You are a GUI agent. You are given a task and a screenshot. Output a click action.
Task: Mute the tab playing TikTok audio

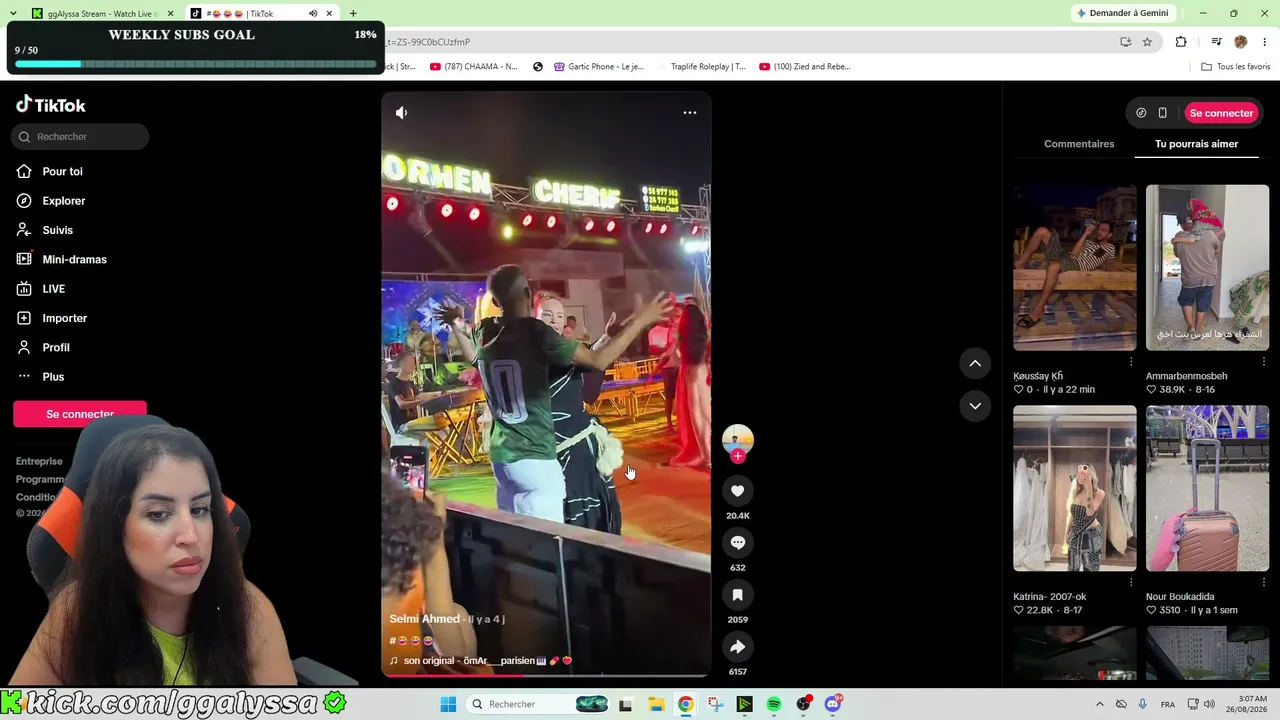pyautogui.click(x=313, y=14)
